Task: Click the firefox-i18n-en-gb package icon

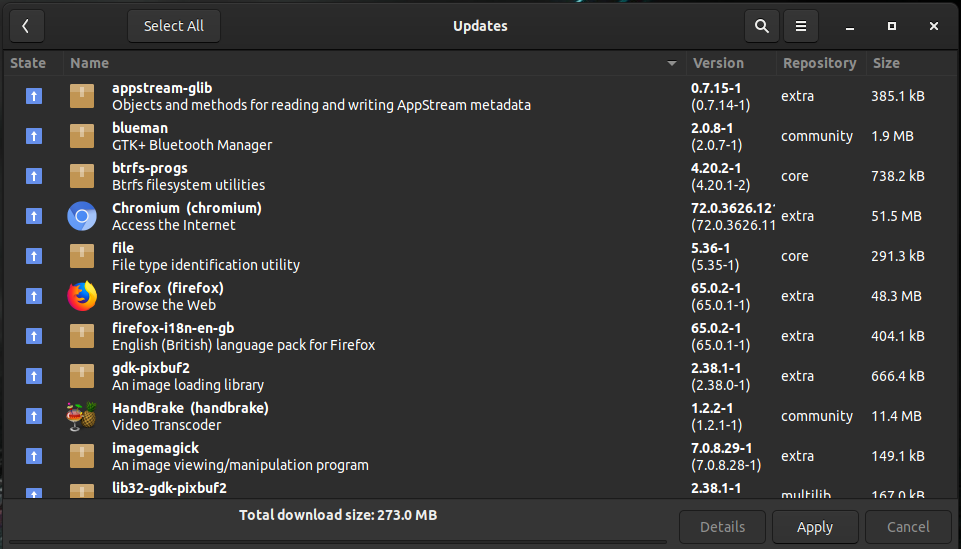Action: [x=82, y=336]
